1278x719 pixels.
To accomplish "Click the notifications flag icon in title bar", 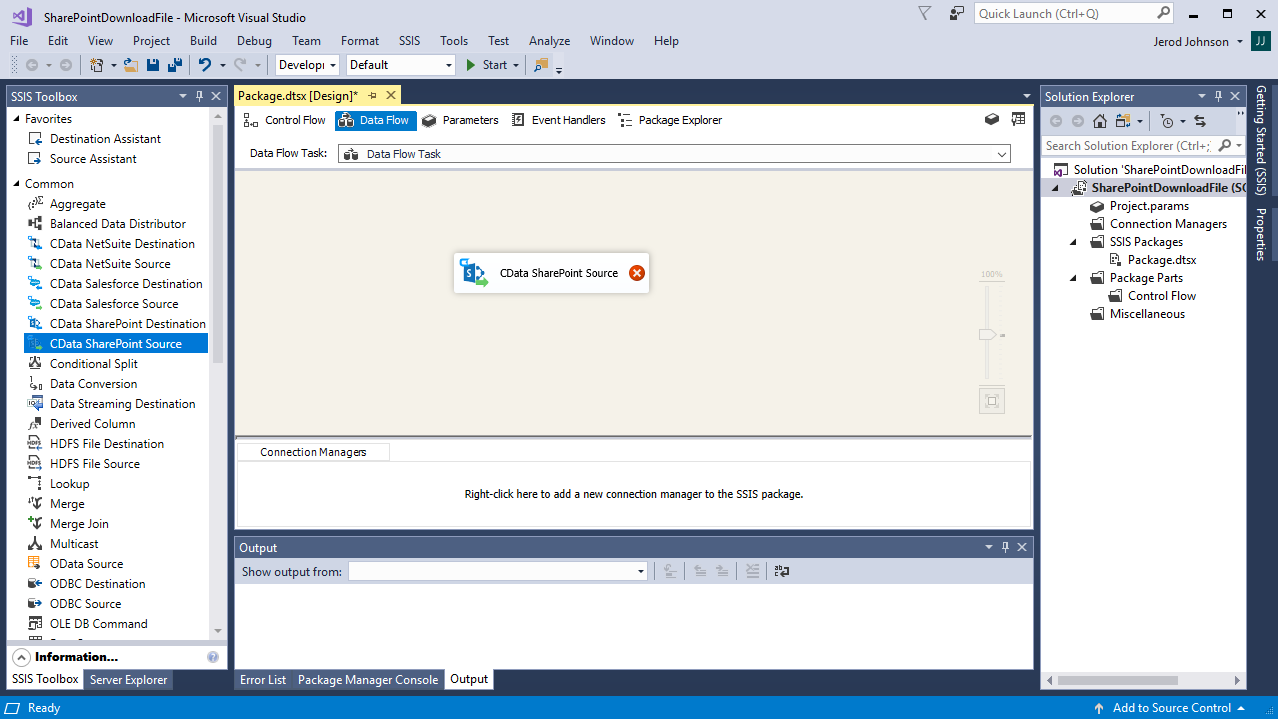I will [925, 14].
